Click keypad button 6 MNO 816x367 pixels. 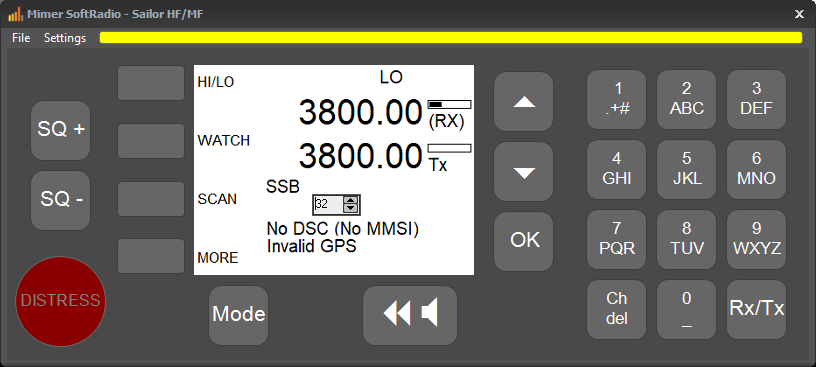pos(757,169)
